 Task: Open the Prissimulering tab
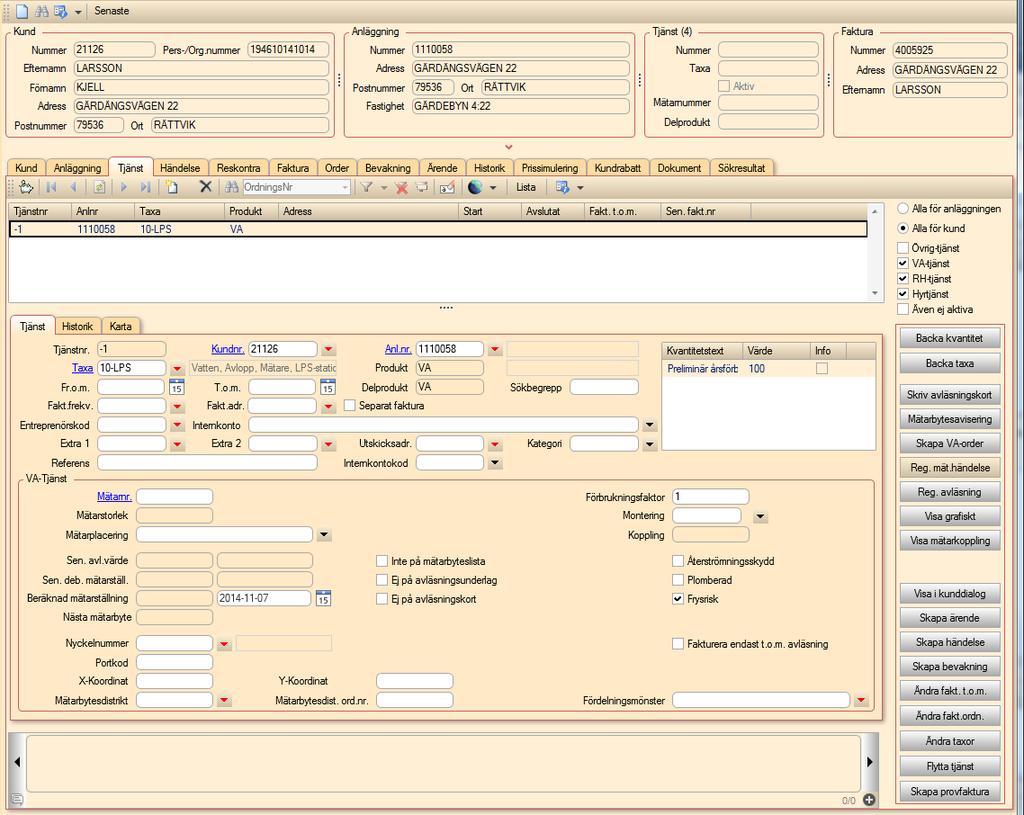click(x=550, y=168)
